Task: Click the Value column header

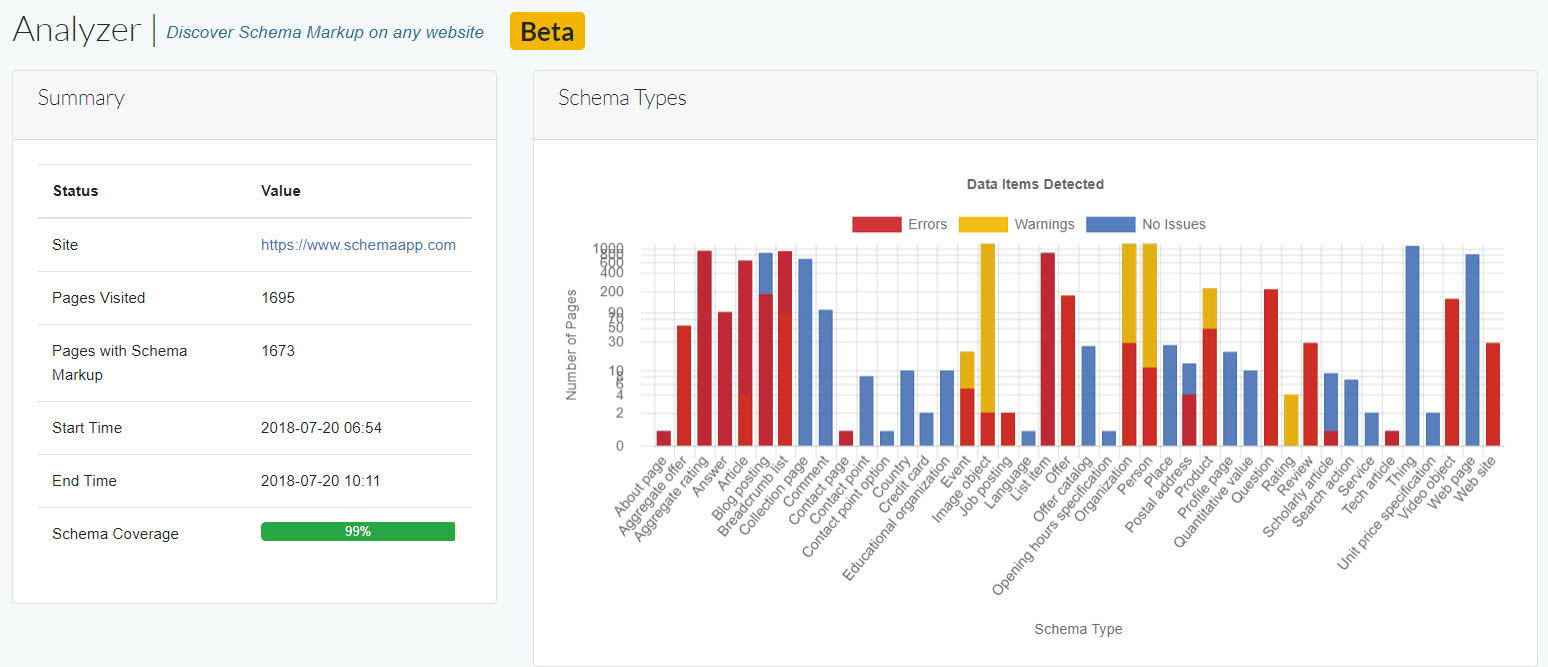Action: [281, 191]
